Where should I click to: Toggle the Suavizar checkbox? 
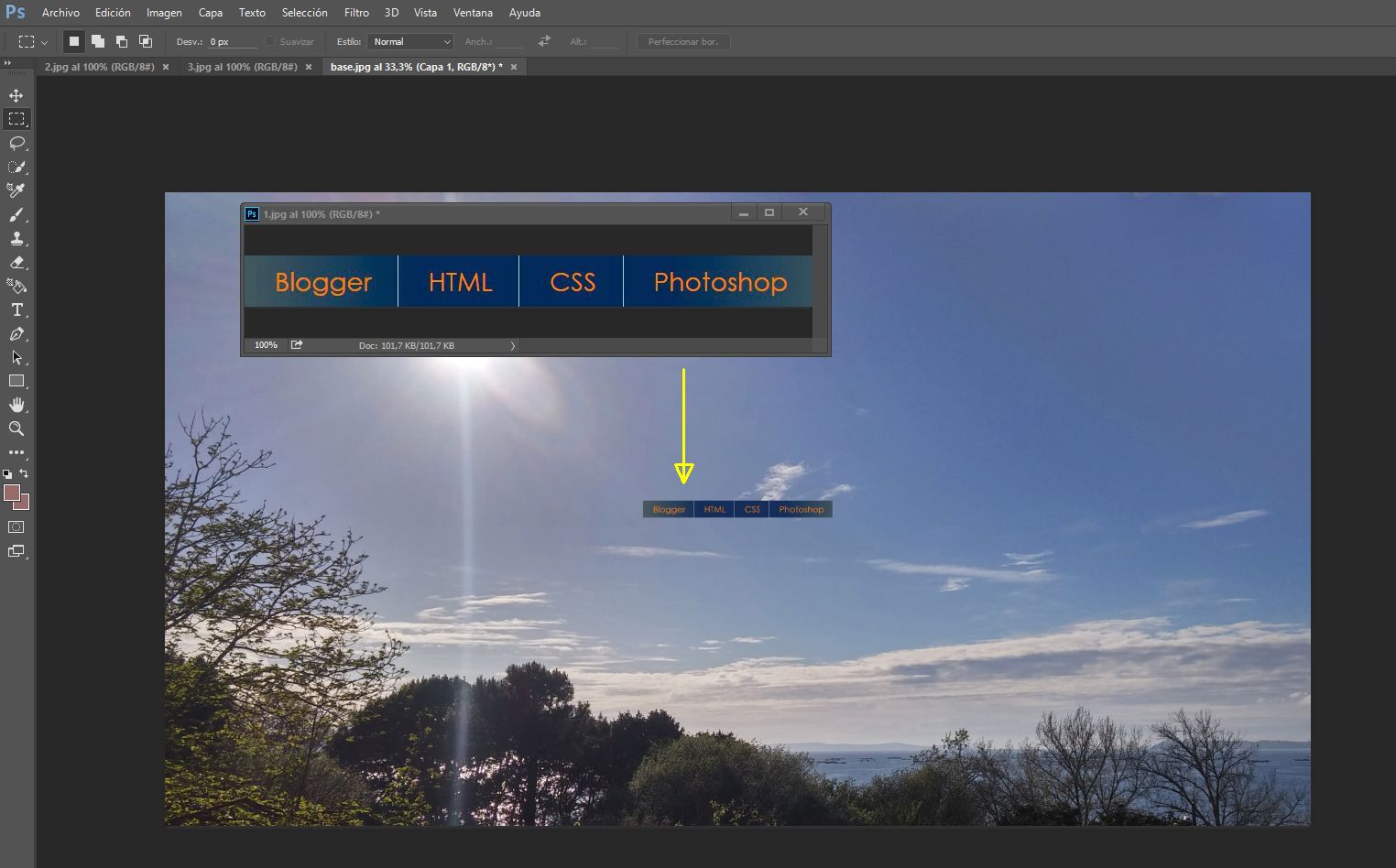tap(270, 41)
